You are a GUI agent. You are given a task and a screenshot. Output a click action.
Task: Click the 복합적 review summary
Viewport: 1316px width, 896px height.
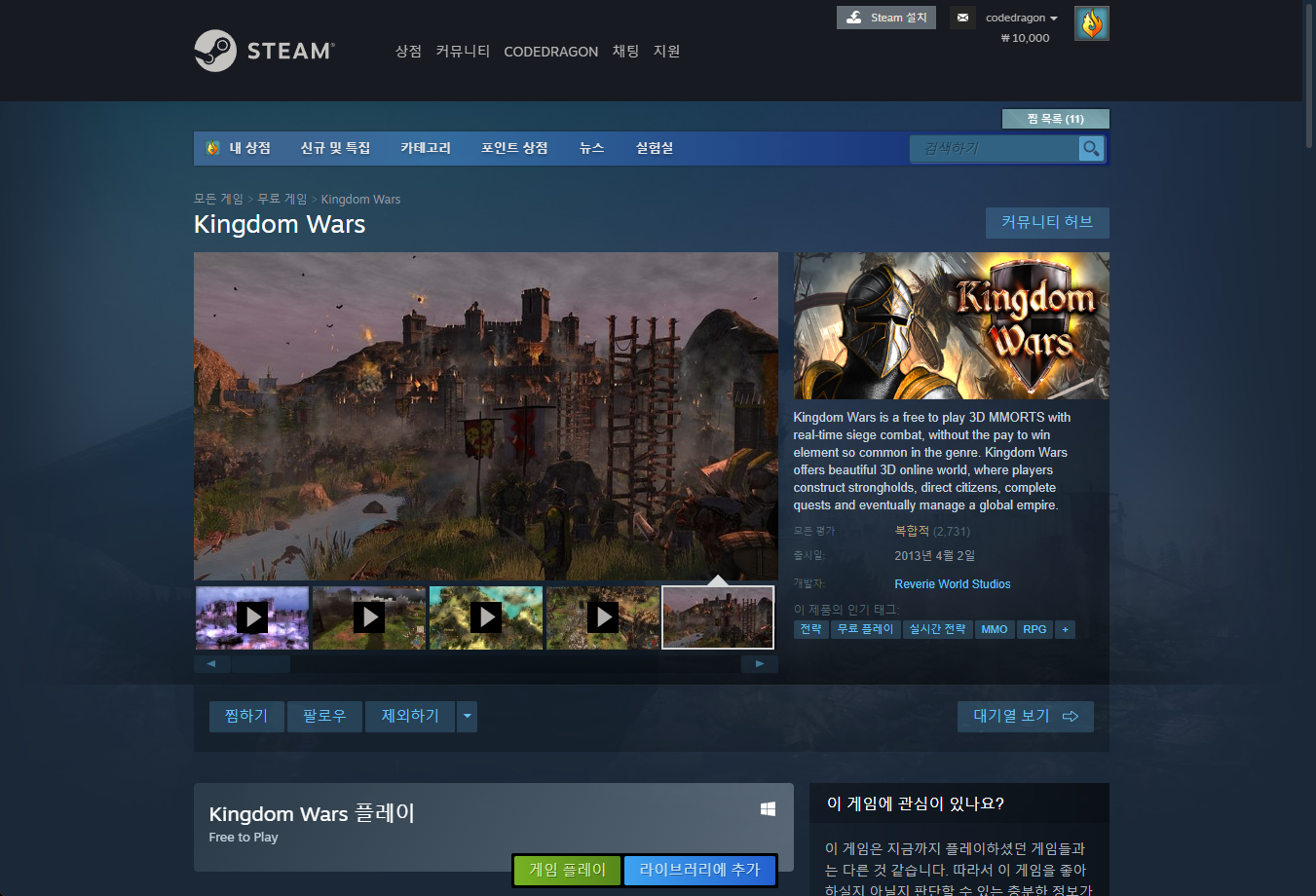[x=912, y=531]
